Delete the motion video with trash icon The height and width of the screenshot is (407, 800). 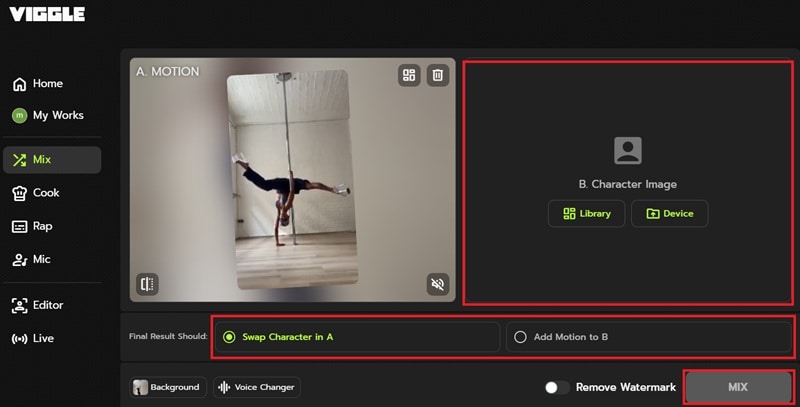click(x=438, y=75)
